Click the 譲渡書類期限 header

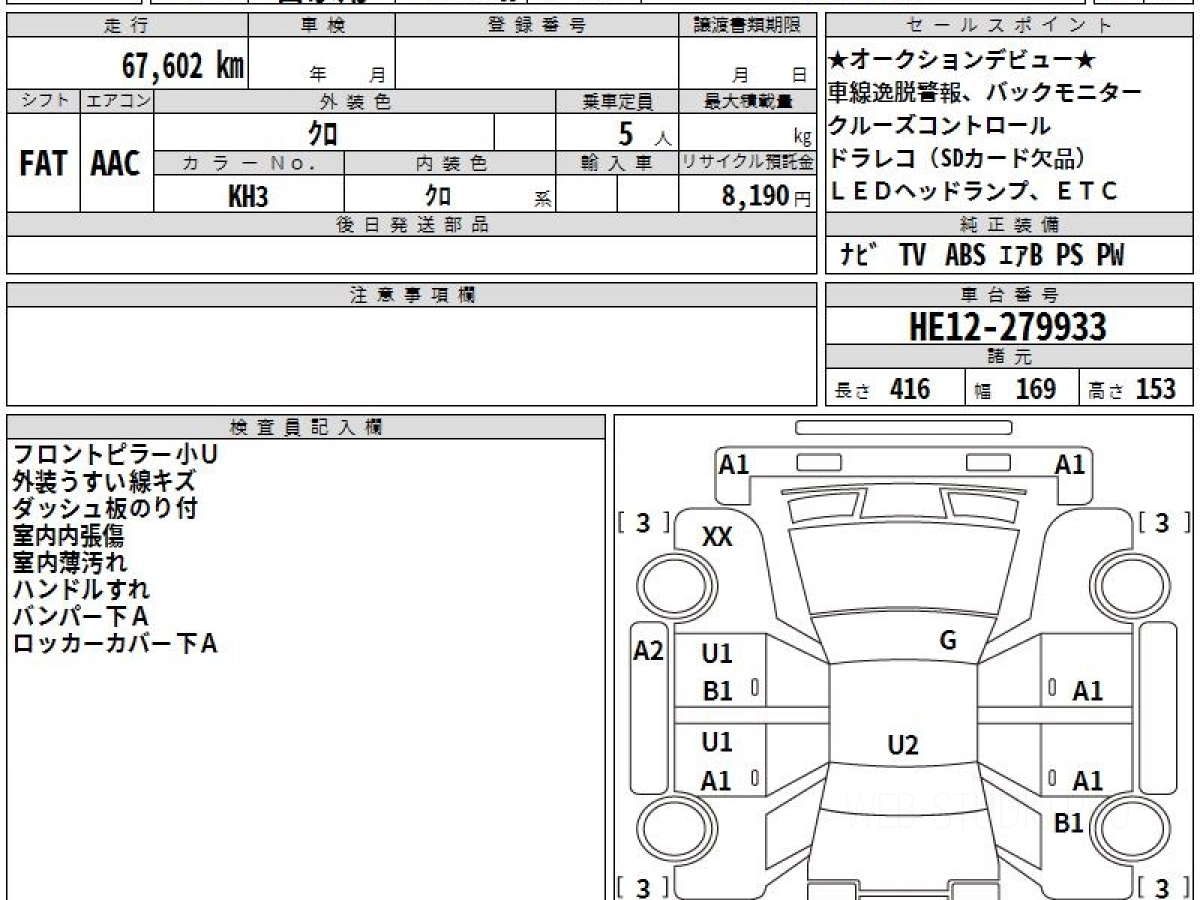click(748, 26)
